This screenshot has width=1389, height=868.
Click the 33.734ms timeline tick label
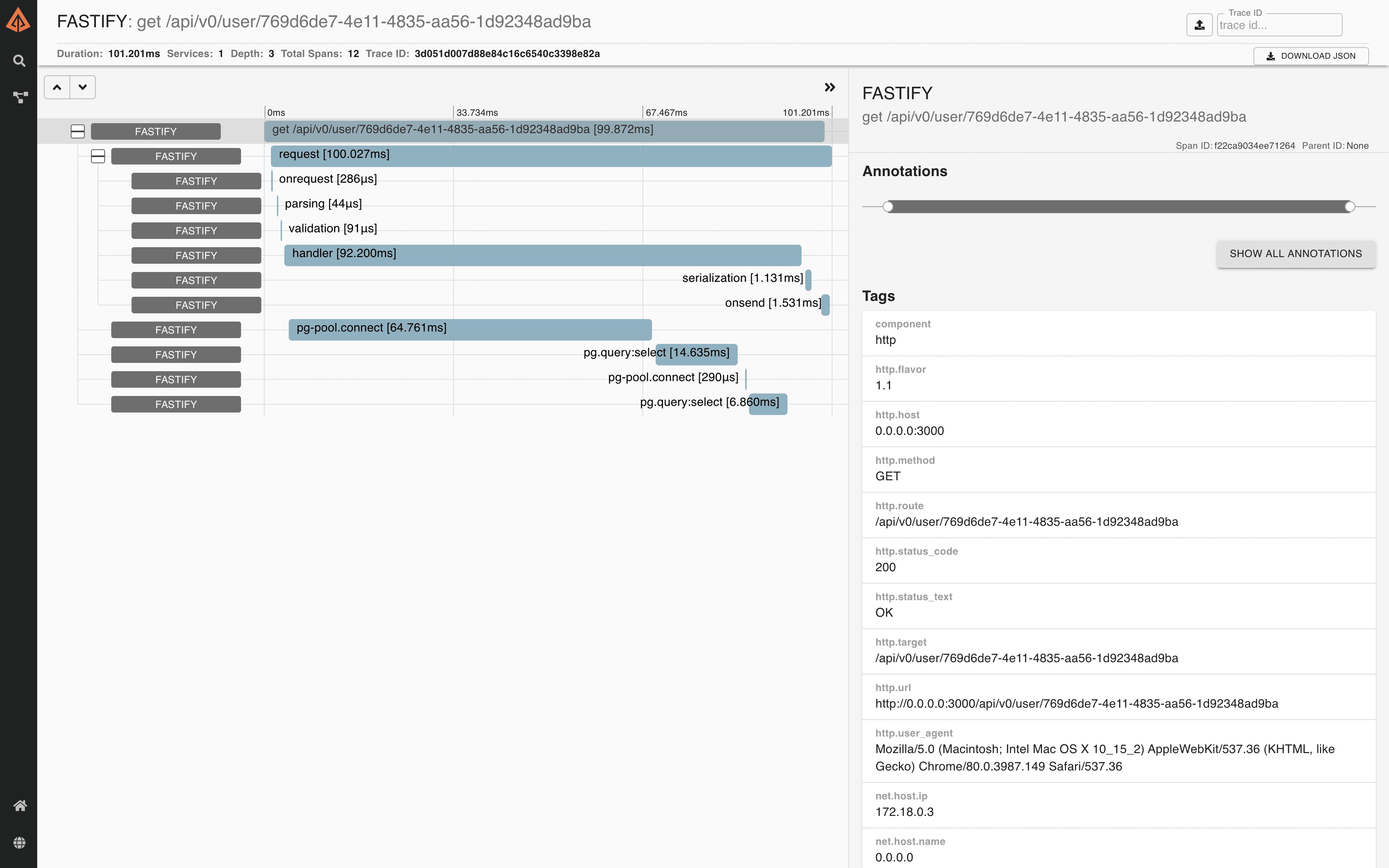point(477,112)
